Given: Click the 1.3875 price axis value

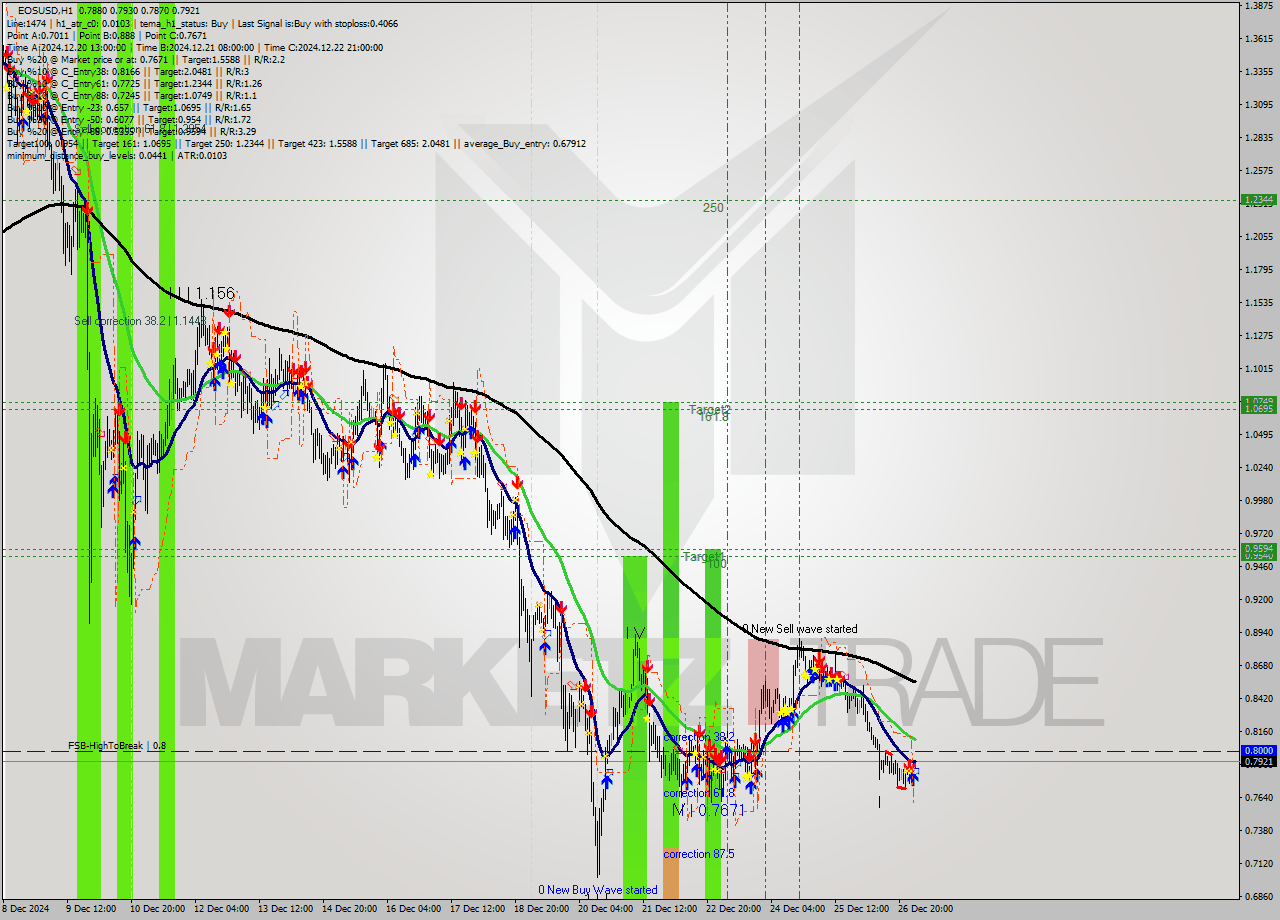Looking at the screenshot, I should [x=1258, y=6].
